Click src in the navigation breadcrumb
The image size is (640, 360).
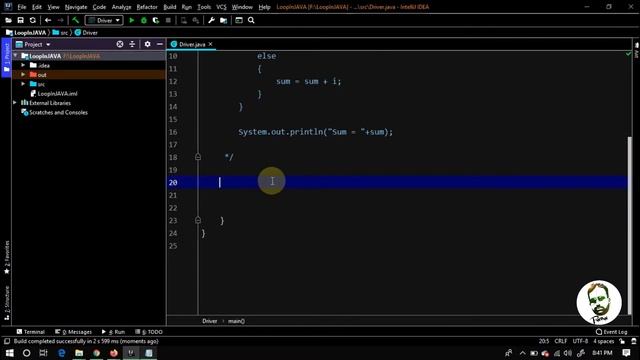60,33
